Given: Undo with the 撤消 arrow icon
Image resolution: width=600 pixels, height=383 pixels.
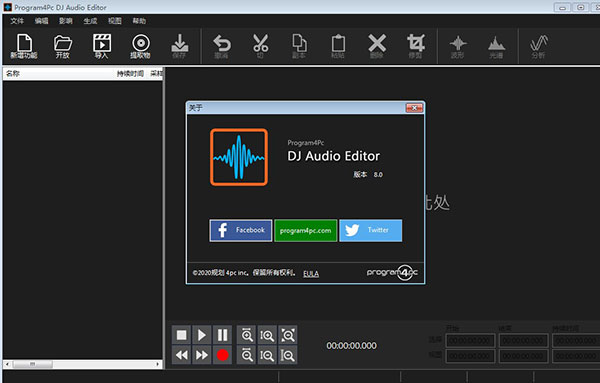Looking at the screenshot, I should click(222, 46).
